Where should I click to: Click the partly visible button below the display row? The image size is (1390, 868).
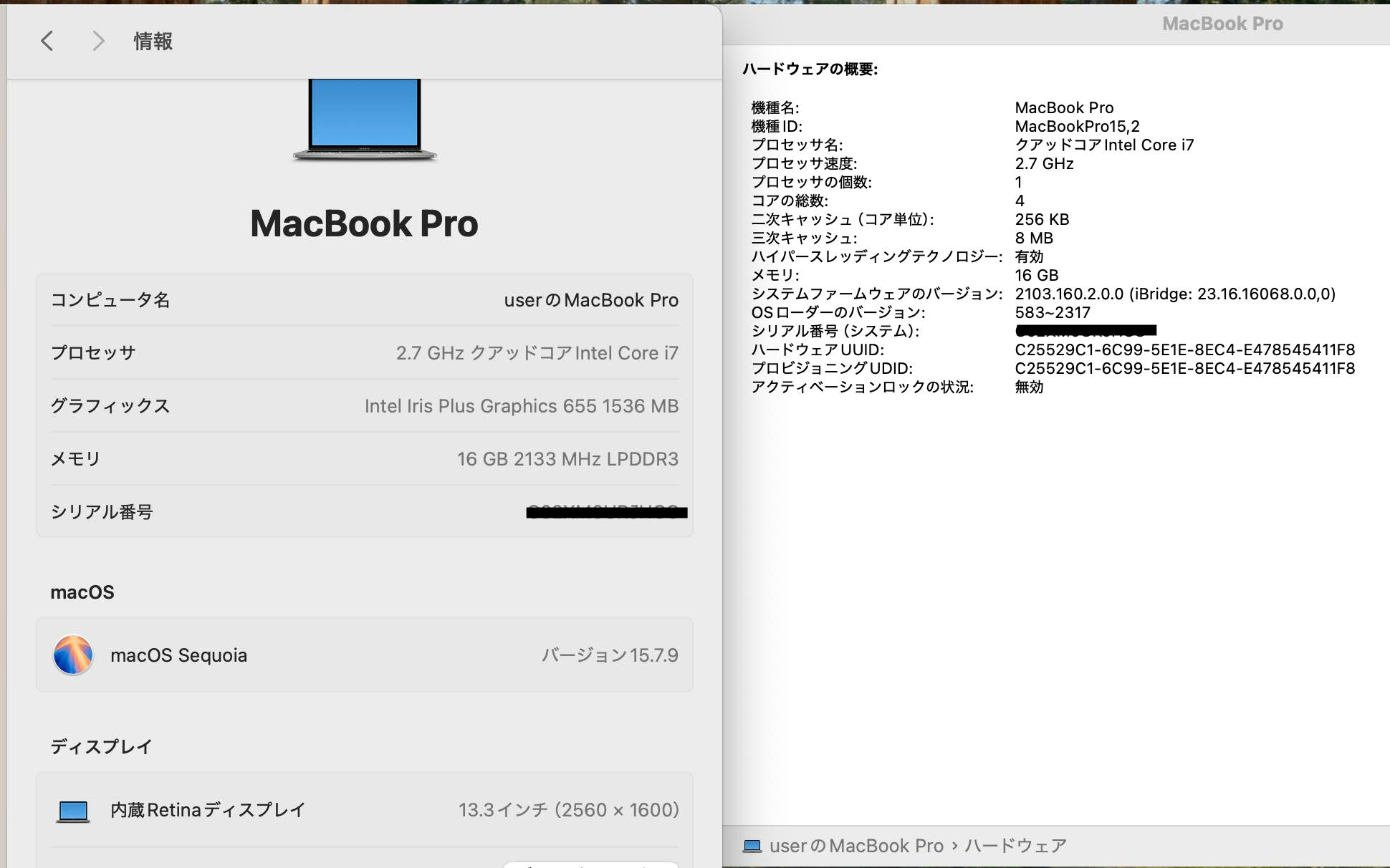pos(590,864)
